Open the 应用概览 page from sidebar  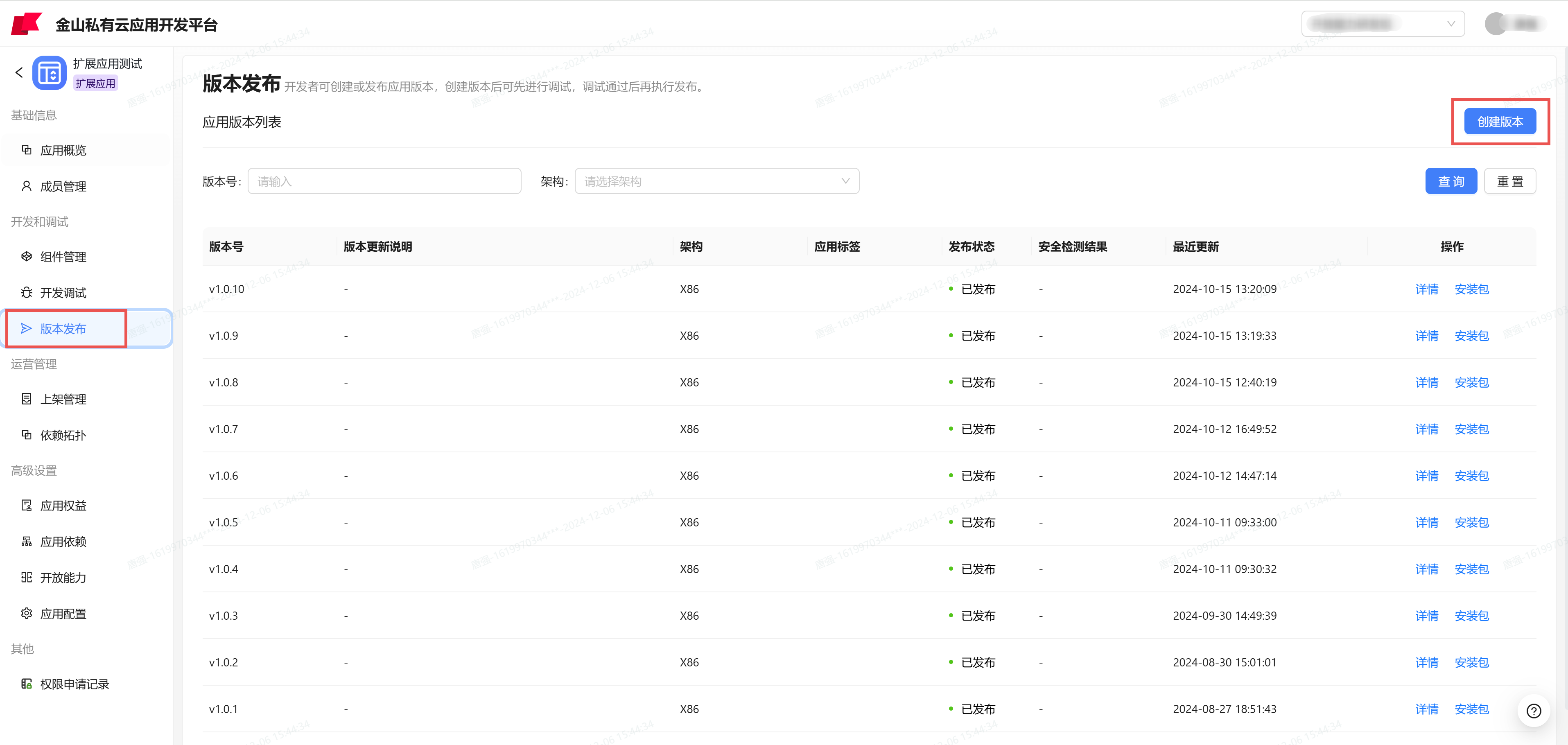pyautogui.click(x=63, y=150)
